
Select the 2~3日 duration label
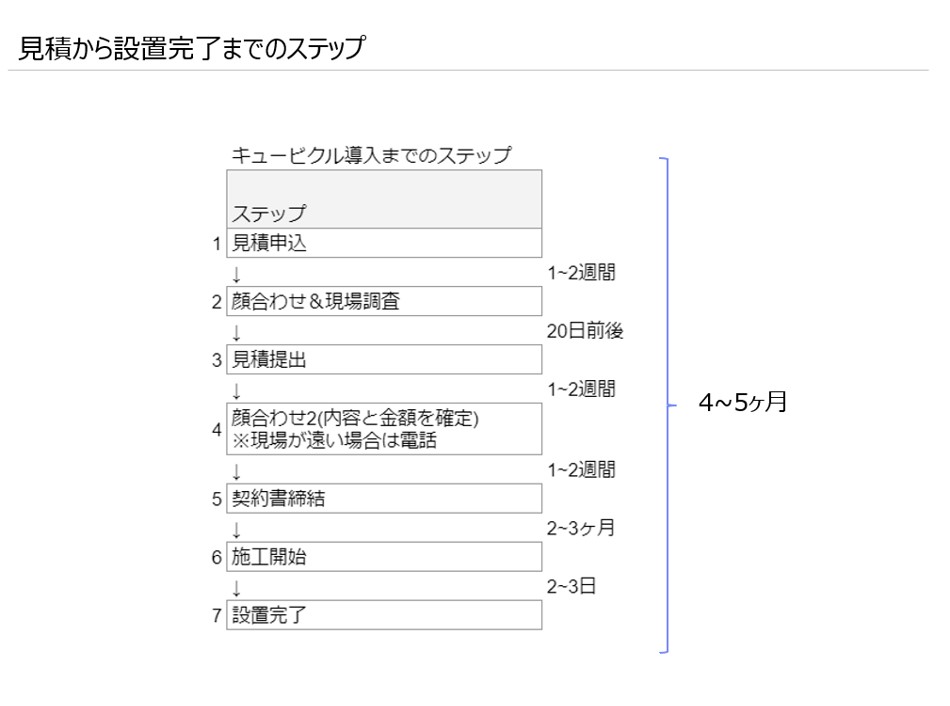[x=571, y=586]
